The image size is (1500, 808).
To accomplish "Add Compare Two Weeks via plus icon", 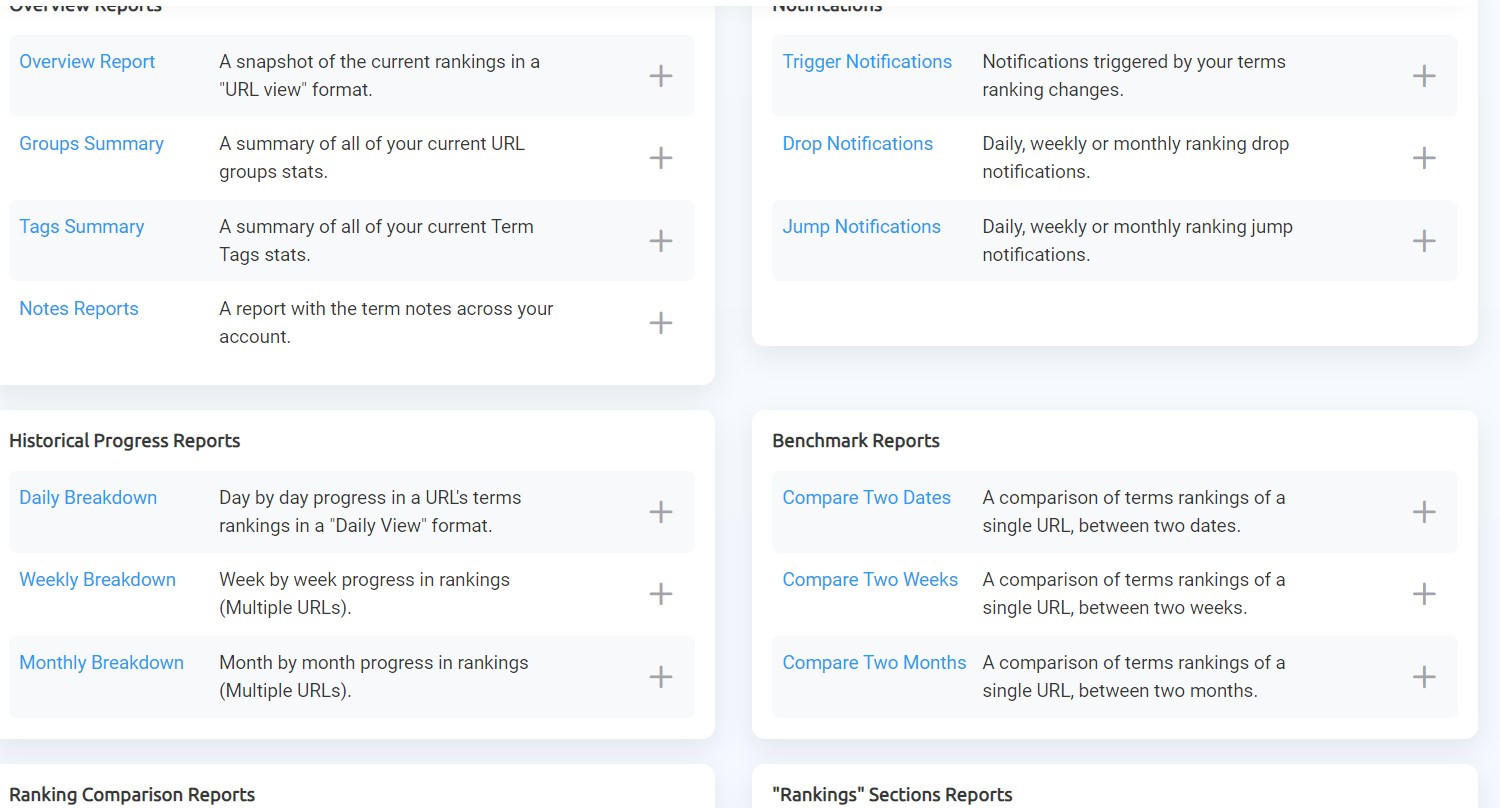I will (1424, 594).
